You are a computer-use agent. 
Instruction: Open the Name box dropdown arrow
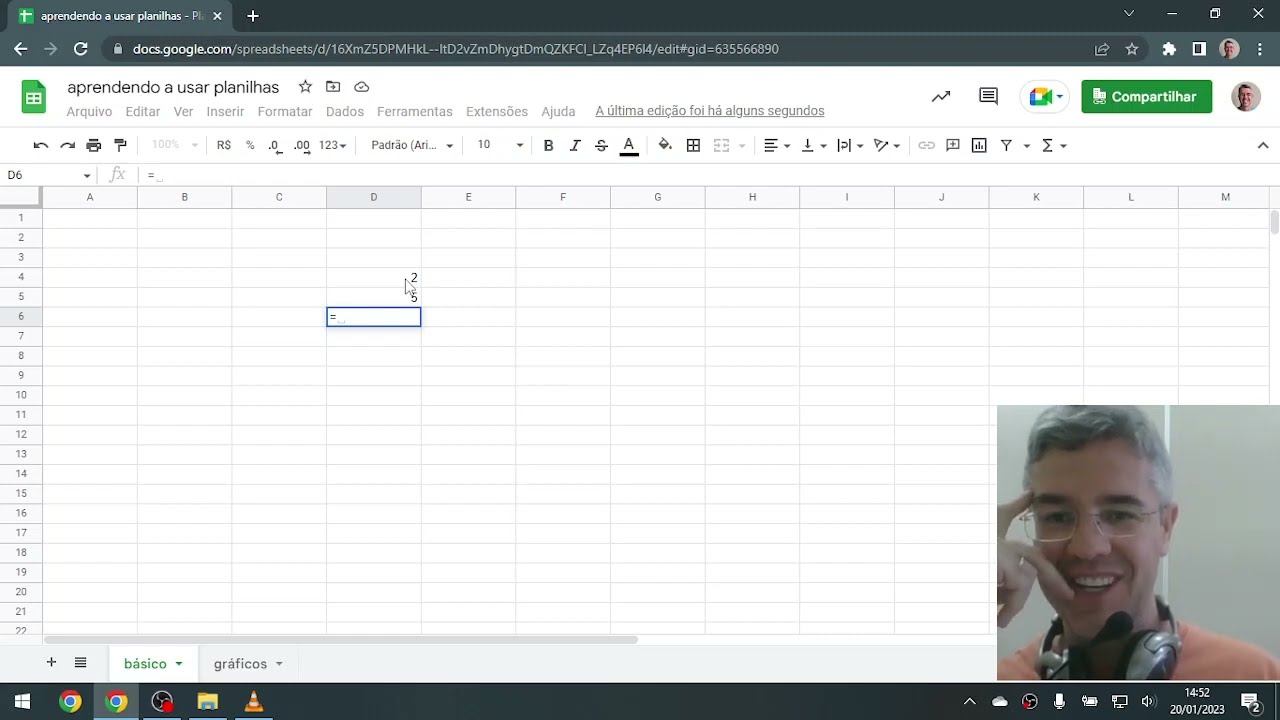coord(87,176)
